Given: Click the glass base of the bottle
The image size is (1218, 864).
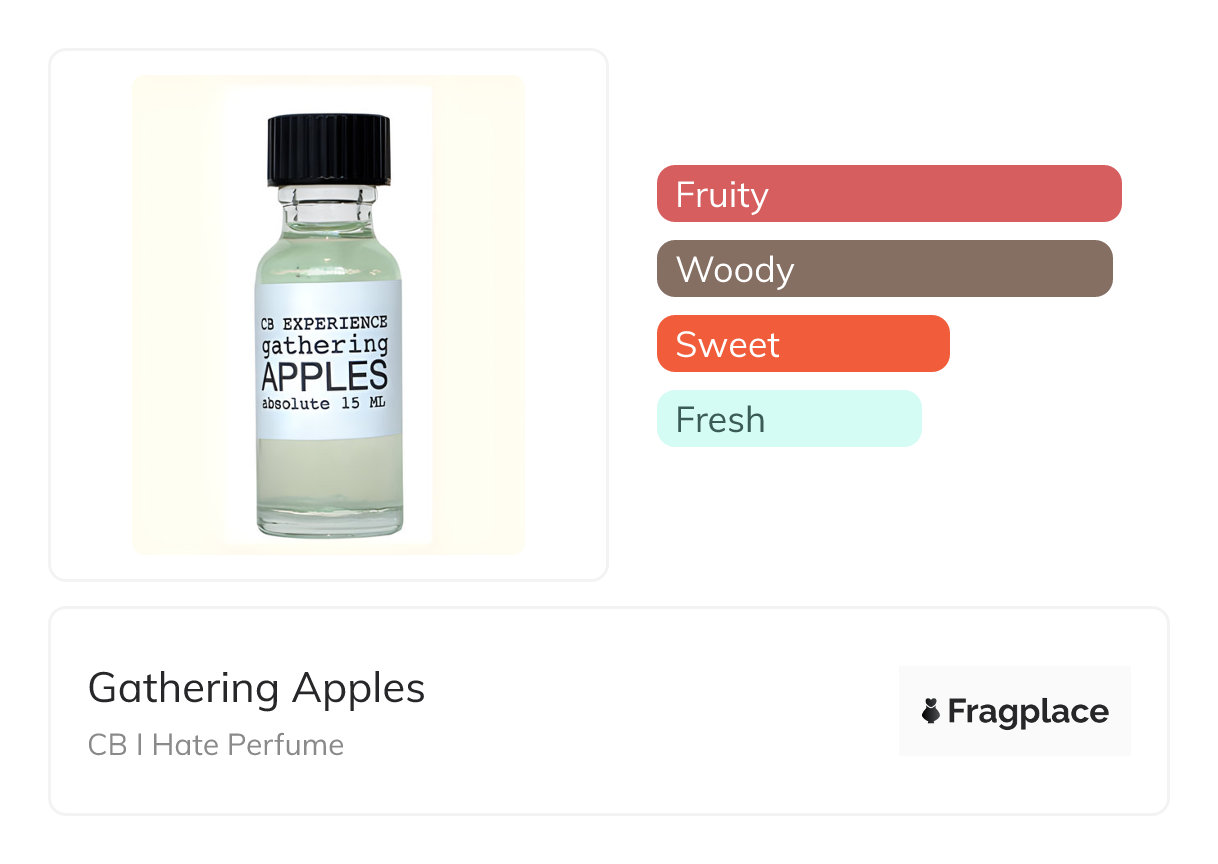Looking at the screenshot, I should pos(329,523).
